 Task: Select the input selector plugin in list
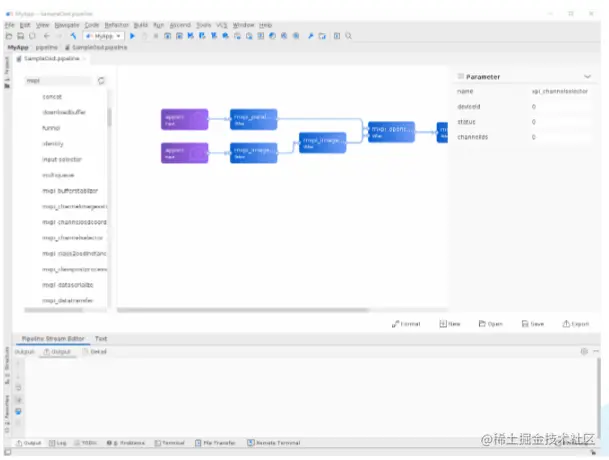(x=62, y=159)
